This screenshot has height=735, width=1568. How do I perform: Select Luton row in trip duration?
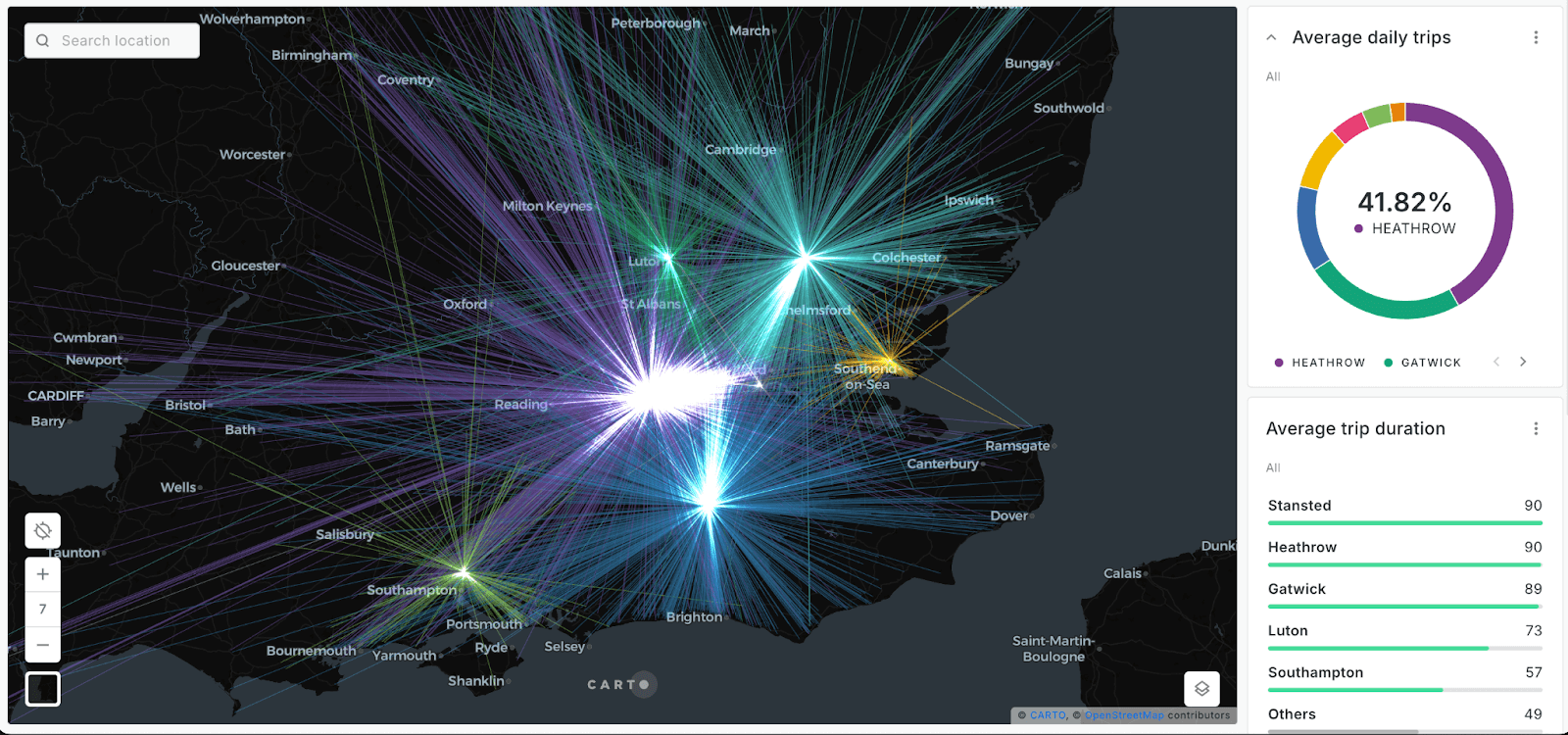1404,636
